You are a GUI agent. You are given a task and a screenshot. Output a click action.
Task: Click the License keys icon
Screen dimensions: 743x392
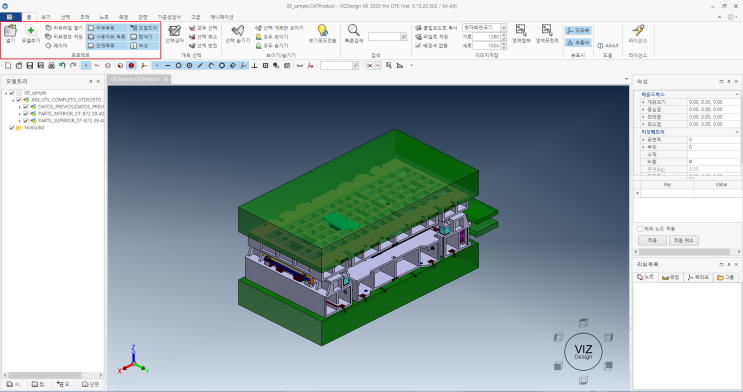[x=638, y=30]
